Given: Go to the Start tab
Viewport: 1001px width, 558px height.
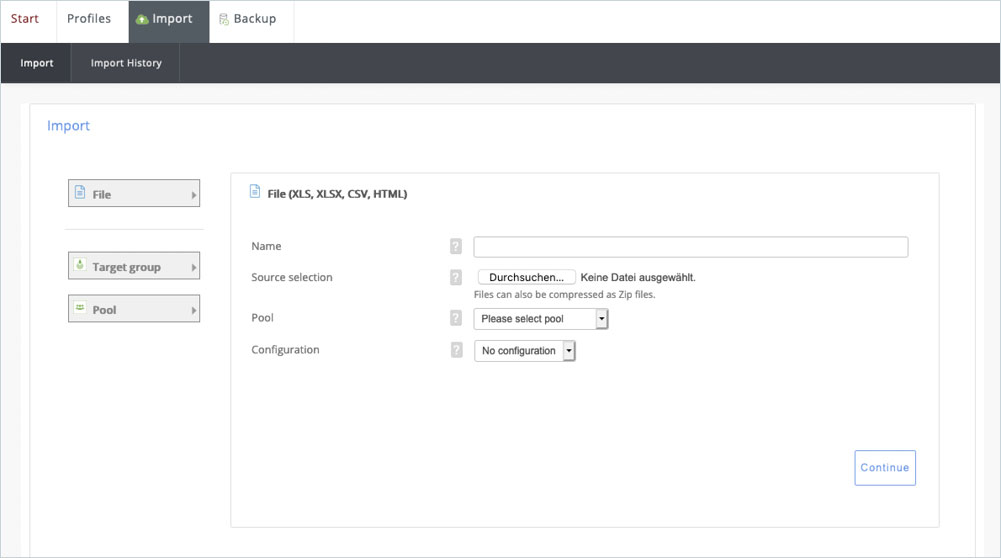Looking at the screenshot, I should pyautogui.click(x=25, y=19).
